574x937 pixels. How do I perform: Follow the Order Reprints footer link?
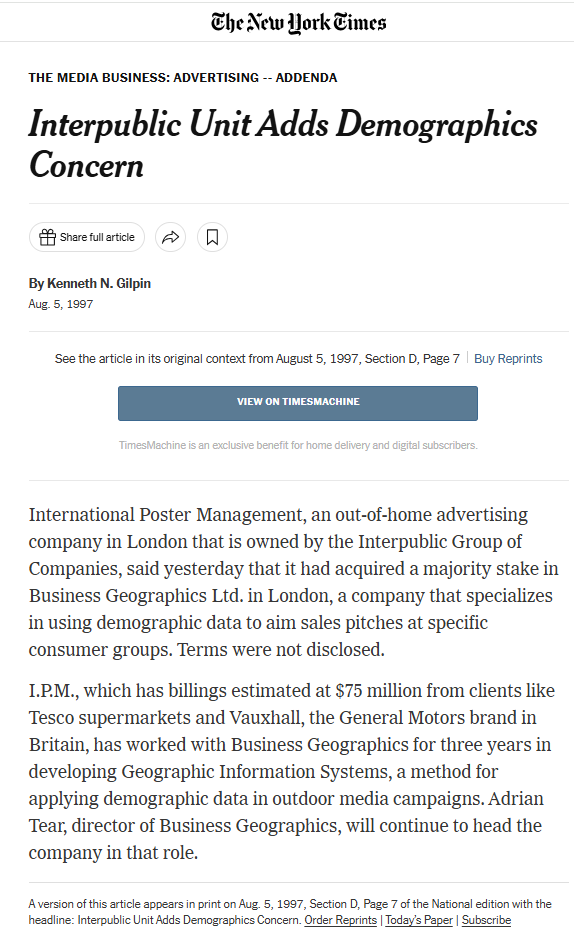(x=340, y=920)
